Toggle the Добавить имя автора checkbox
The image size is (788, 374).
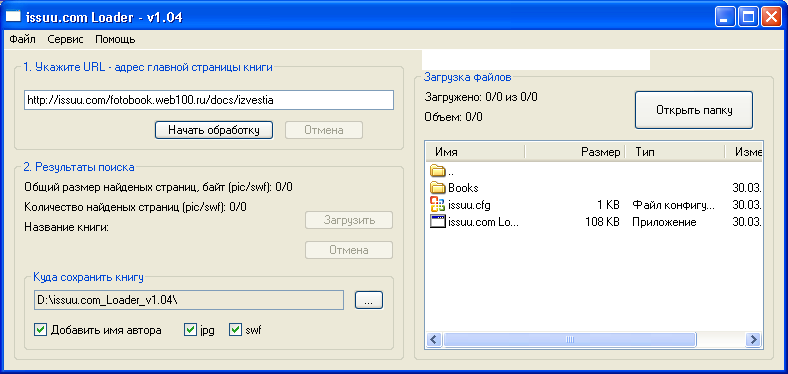40,330
